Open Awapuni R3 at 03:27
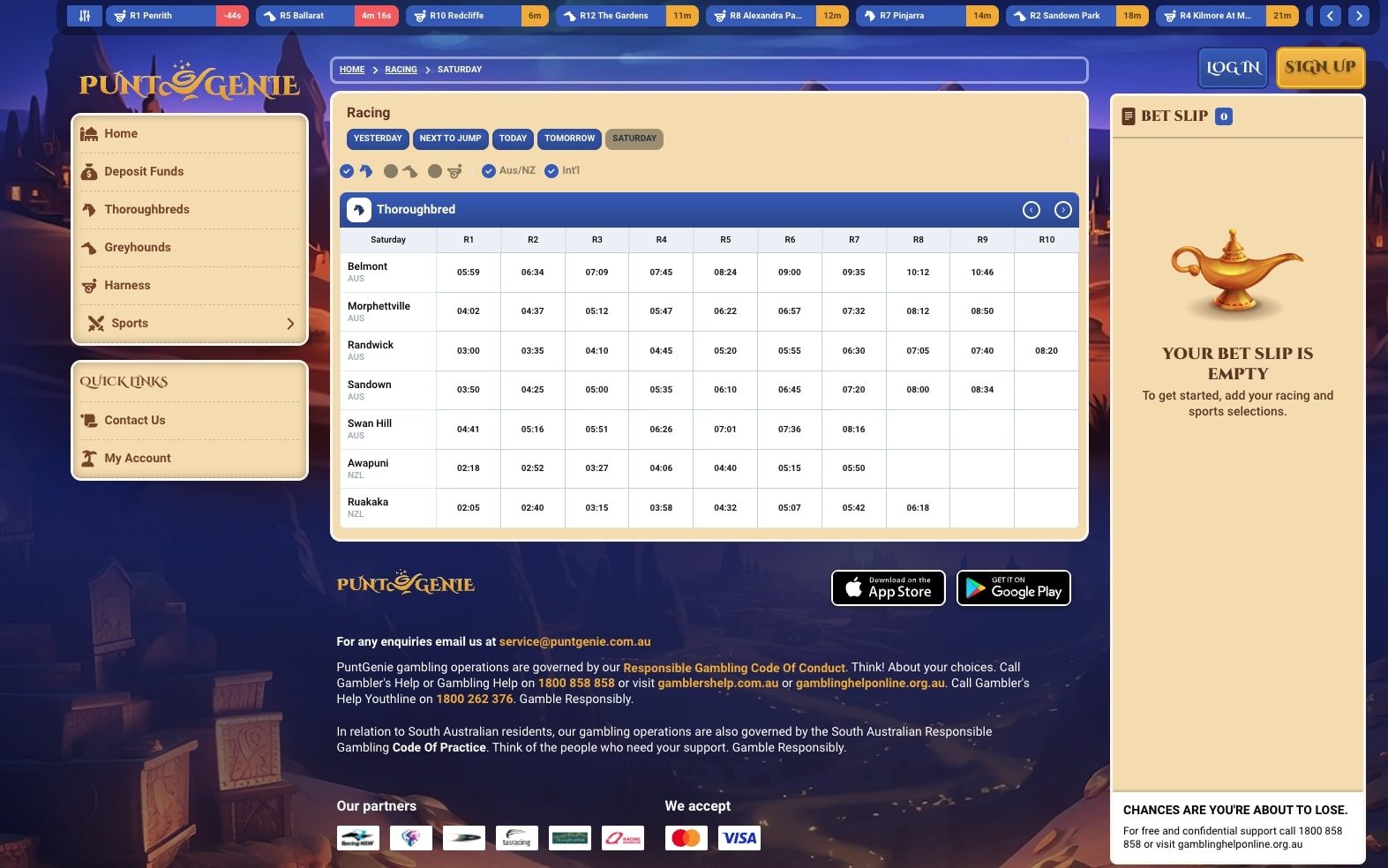This screenshot has width=1388, height=868. pos(596,468)
